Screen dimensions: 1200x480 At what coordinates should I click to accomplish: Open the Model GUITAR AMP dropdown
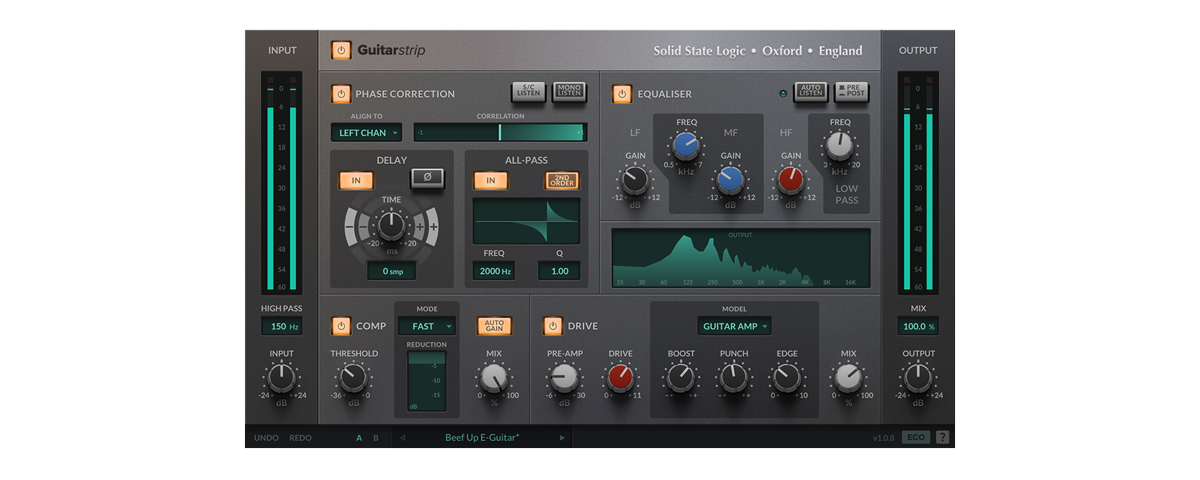point(734,326)
